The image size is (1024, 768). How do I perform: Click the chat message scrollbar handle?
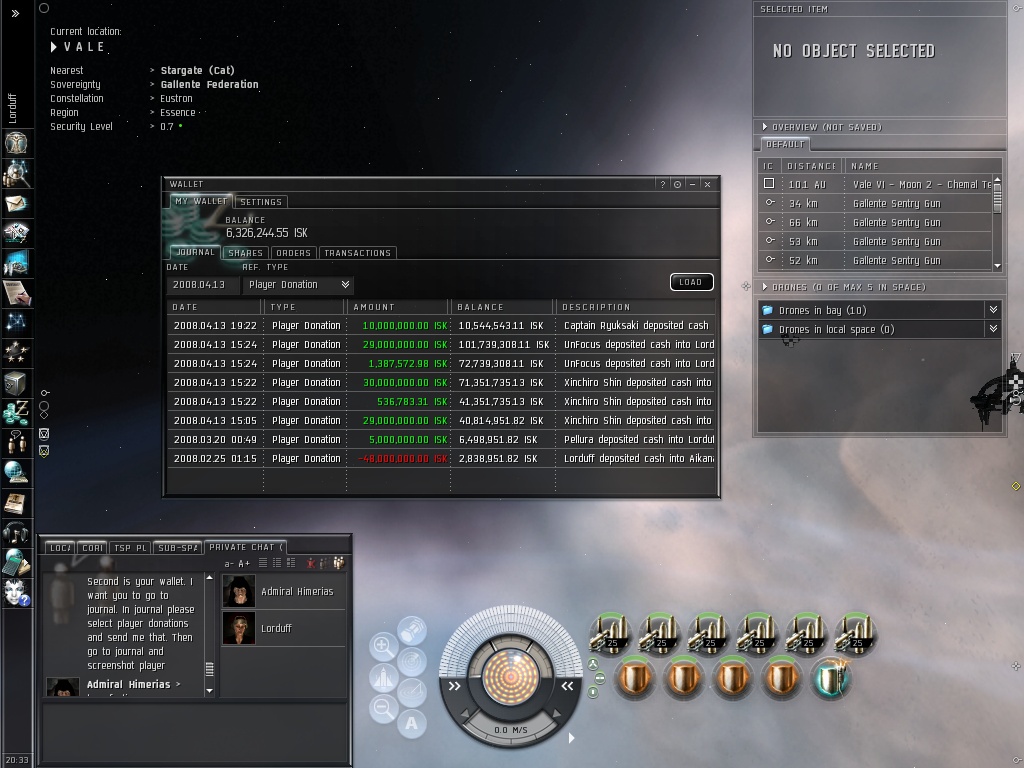point(210,669)
